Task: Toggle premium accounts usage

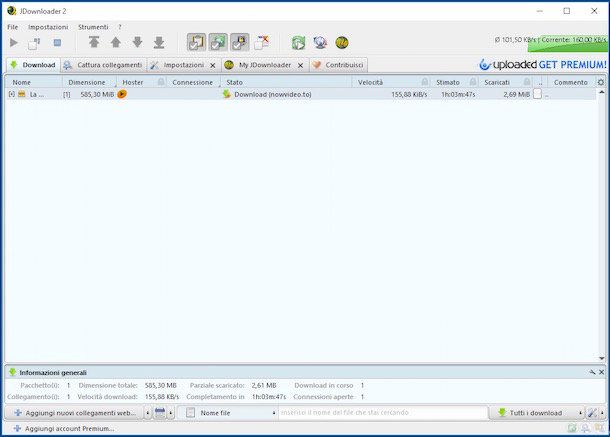Action: pyautogui.click(x=240, y=42)
